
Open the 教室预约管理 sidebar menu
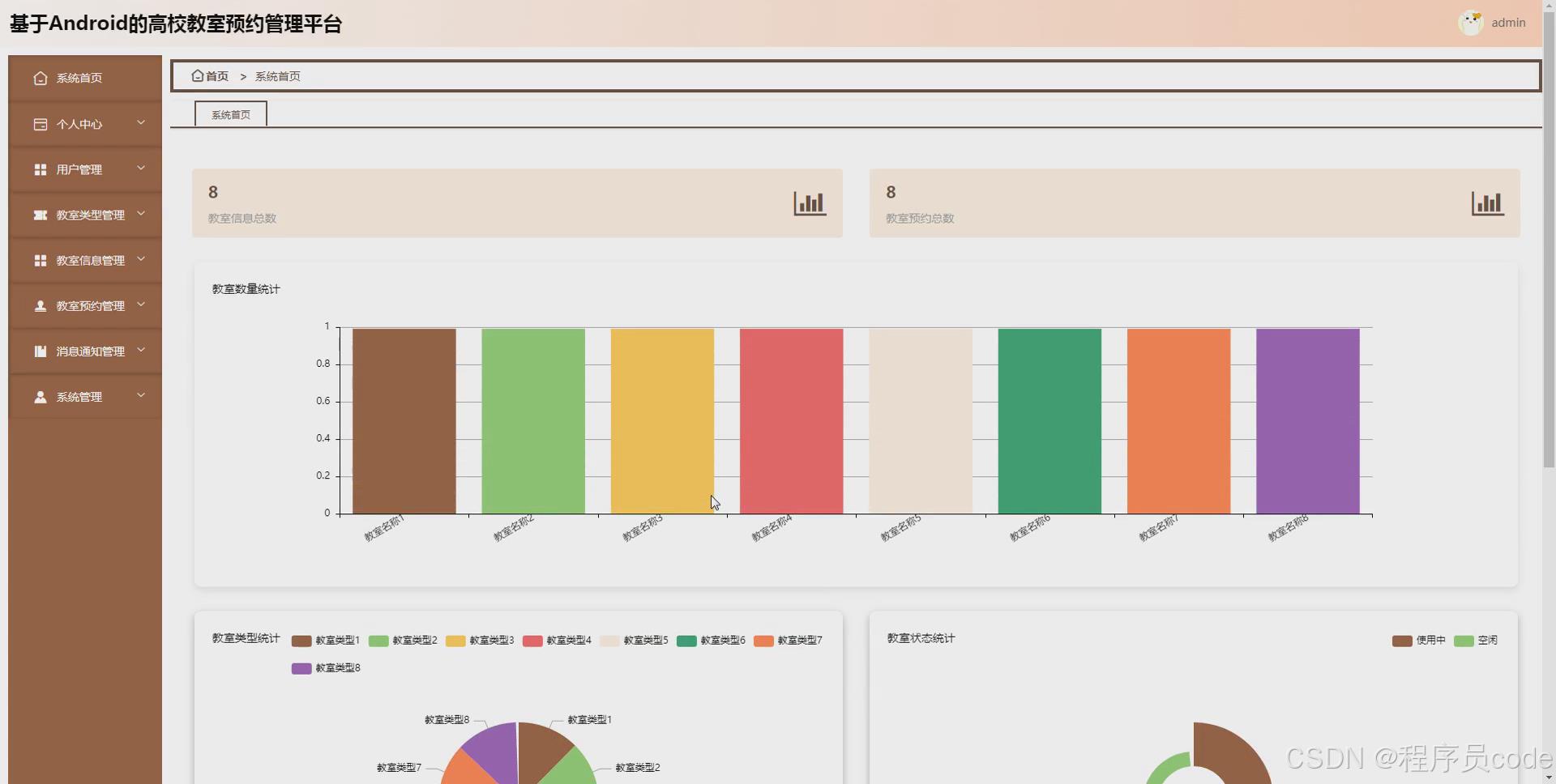pyautogui.click(x=85, y=305)
